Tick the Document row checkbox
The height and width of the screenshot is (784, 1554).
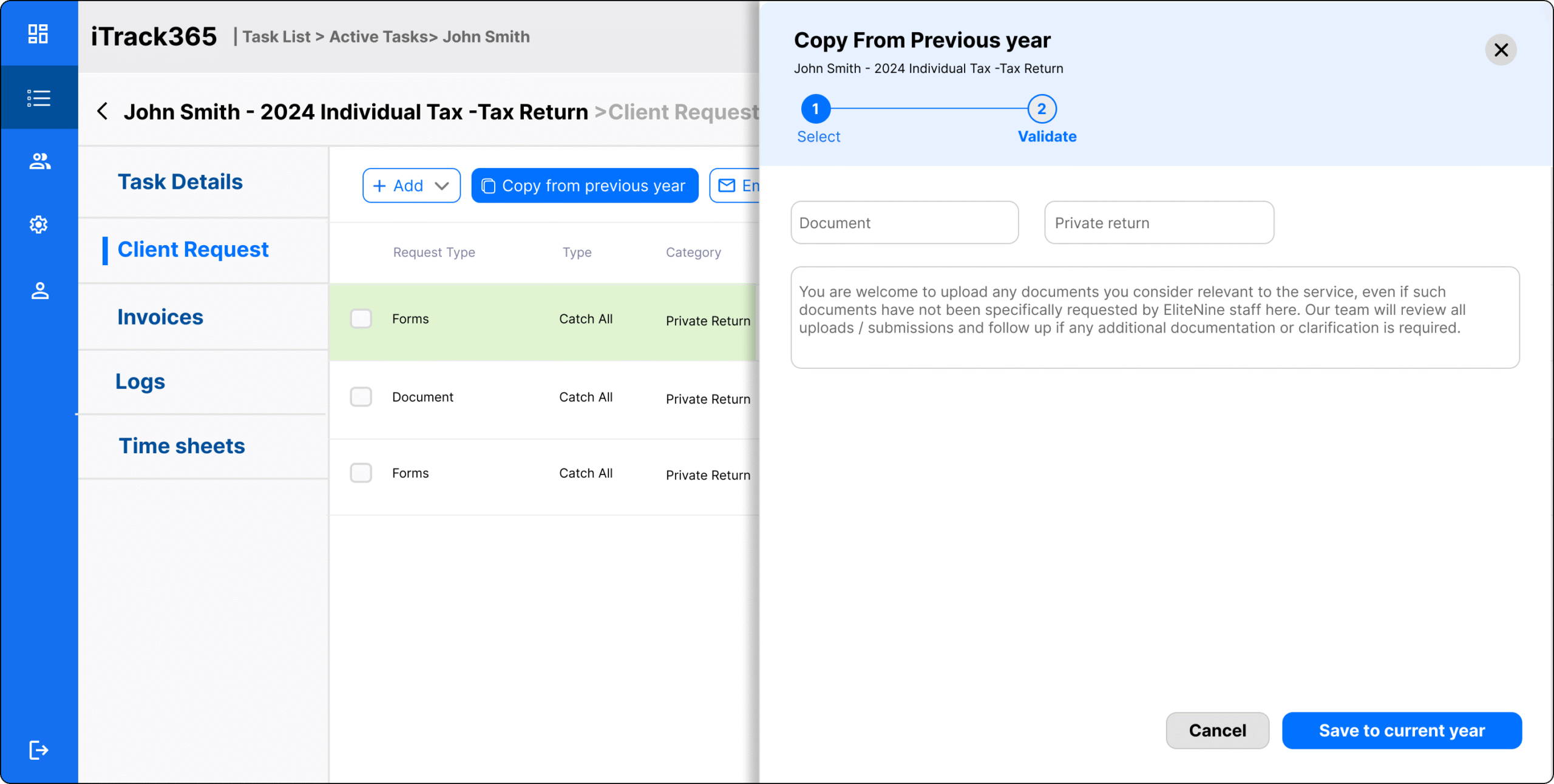click(361, 397)
